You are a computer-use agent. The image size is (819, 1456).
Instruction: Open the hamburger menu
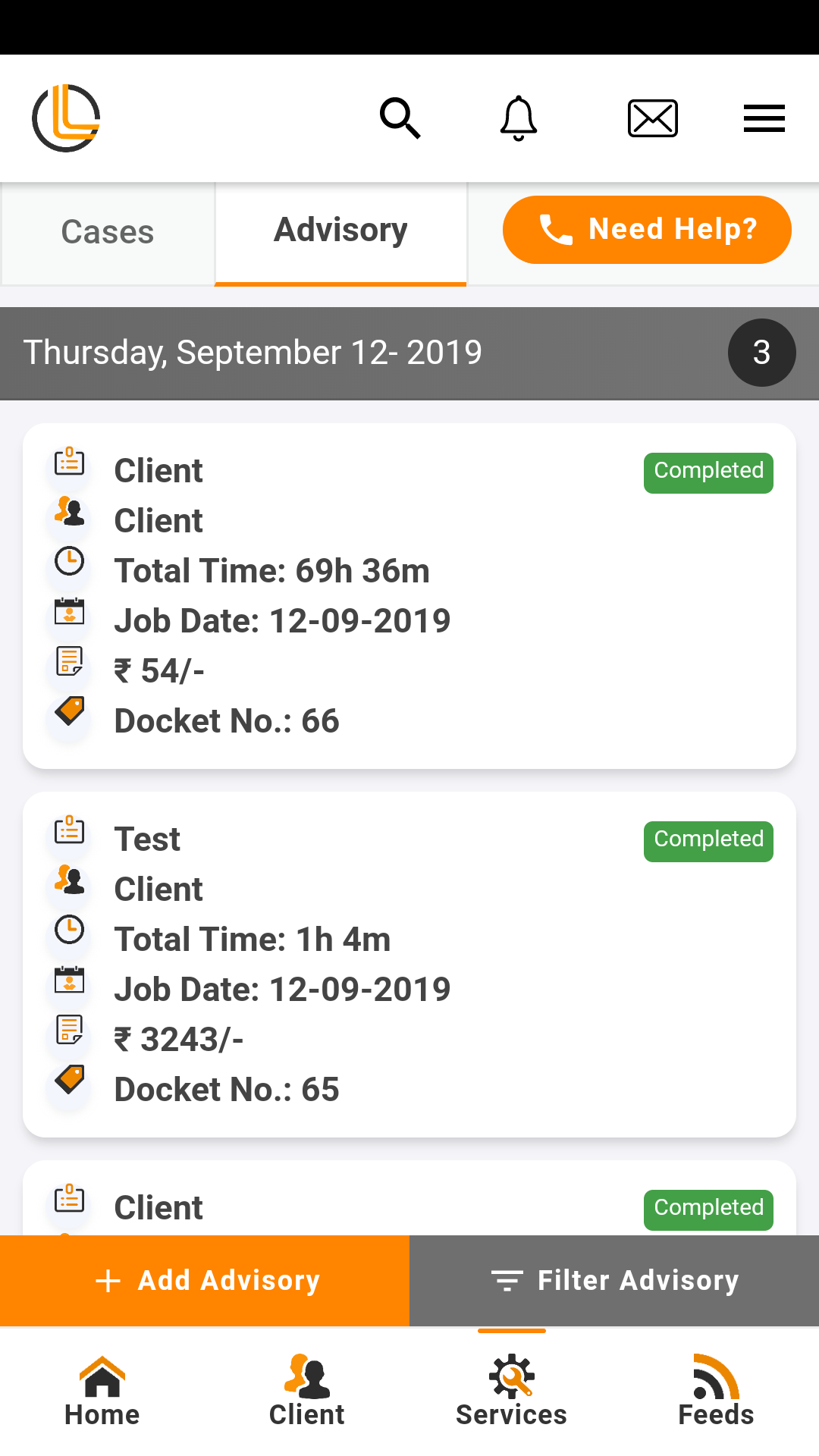coord(764,118)
